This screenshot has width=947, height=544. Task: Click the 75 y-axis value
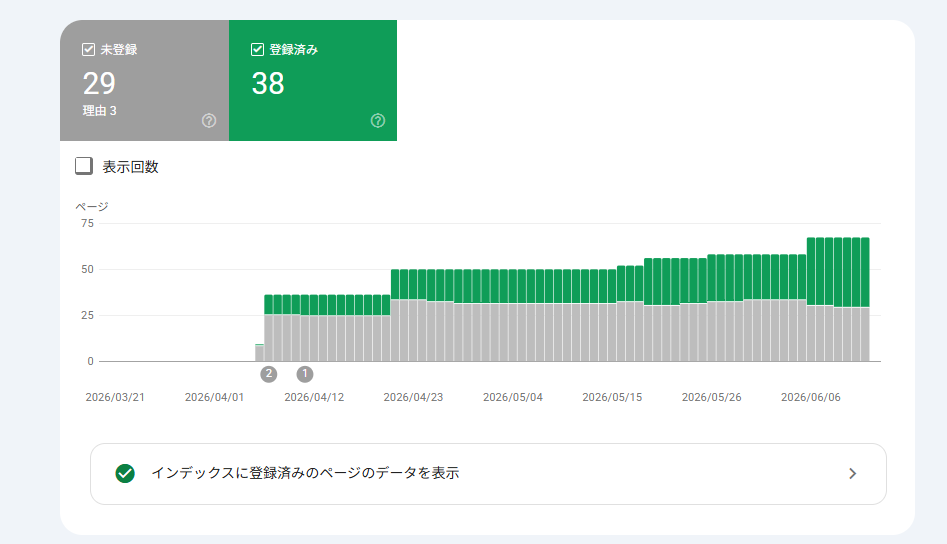click(x=88, y=223)
